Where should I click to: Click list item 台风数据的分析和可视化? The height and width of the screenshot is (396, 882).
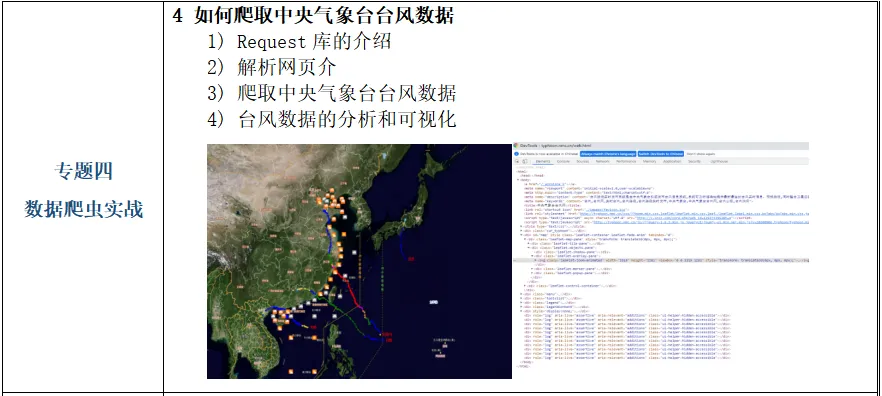pos(346,119)
